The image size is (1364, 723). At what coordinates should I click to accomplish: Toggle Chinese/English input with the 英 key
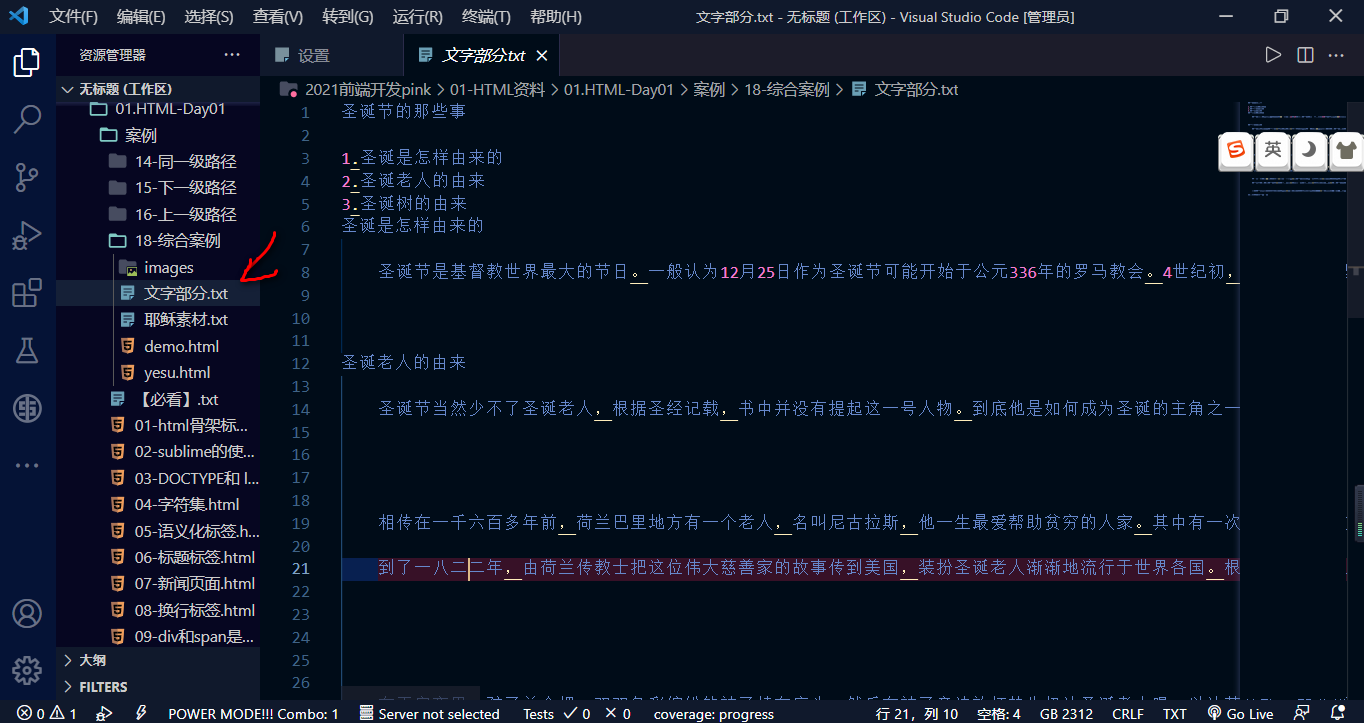tap(1272, 151)
